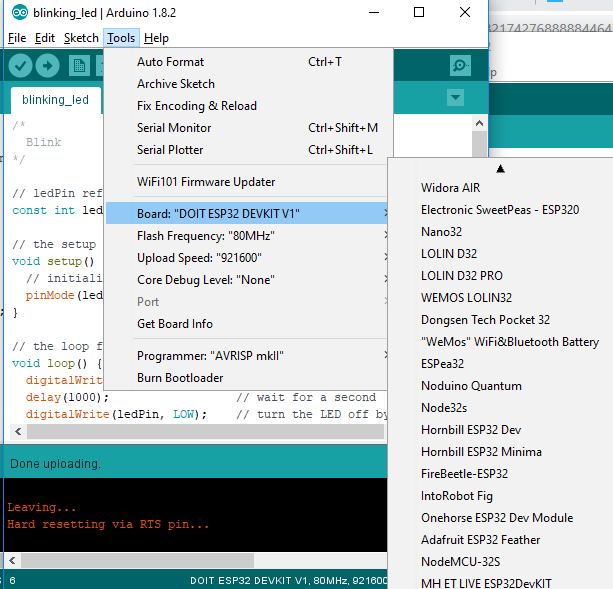Click 'Hard resetting via RTS pin...' console line
This screenshot has height=589, width=613.
[x=108, y=524]
